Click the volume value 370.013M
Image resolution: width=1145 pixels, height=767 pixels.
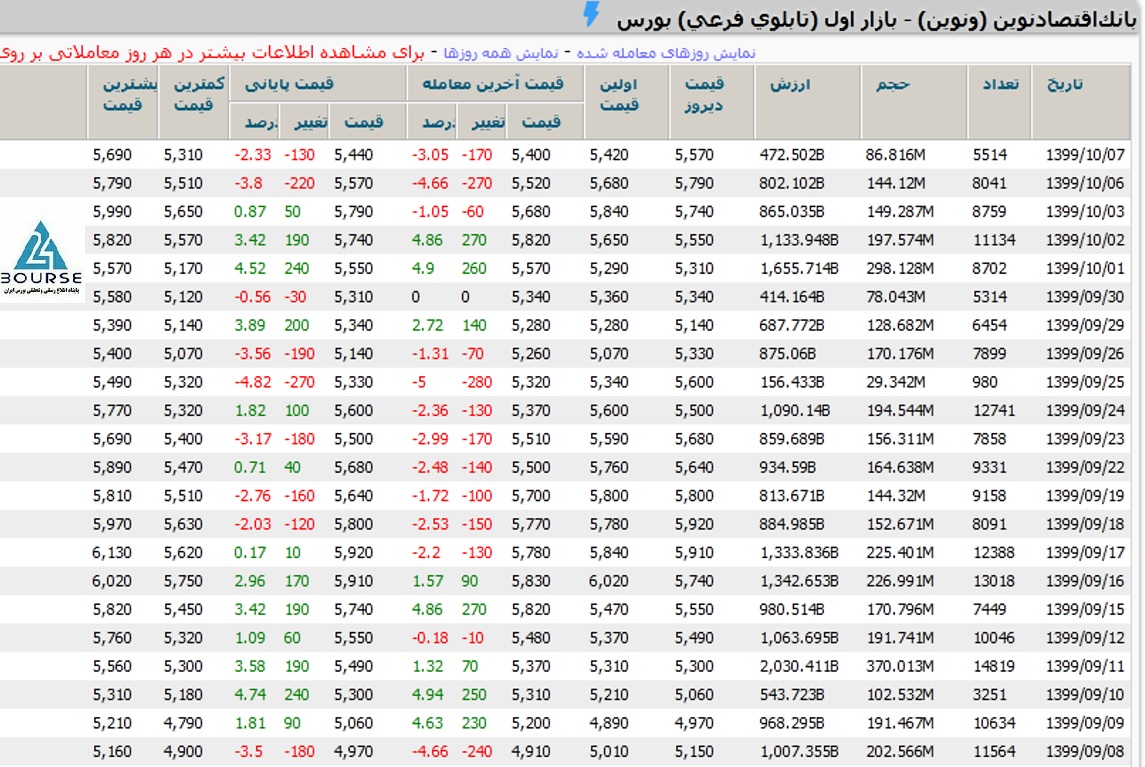pos(900,667)
